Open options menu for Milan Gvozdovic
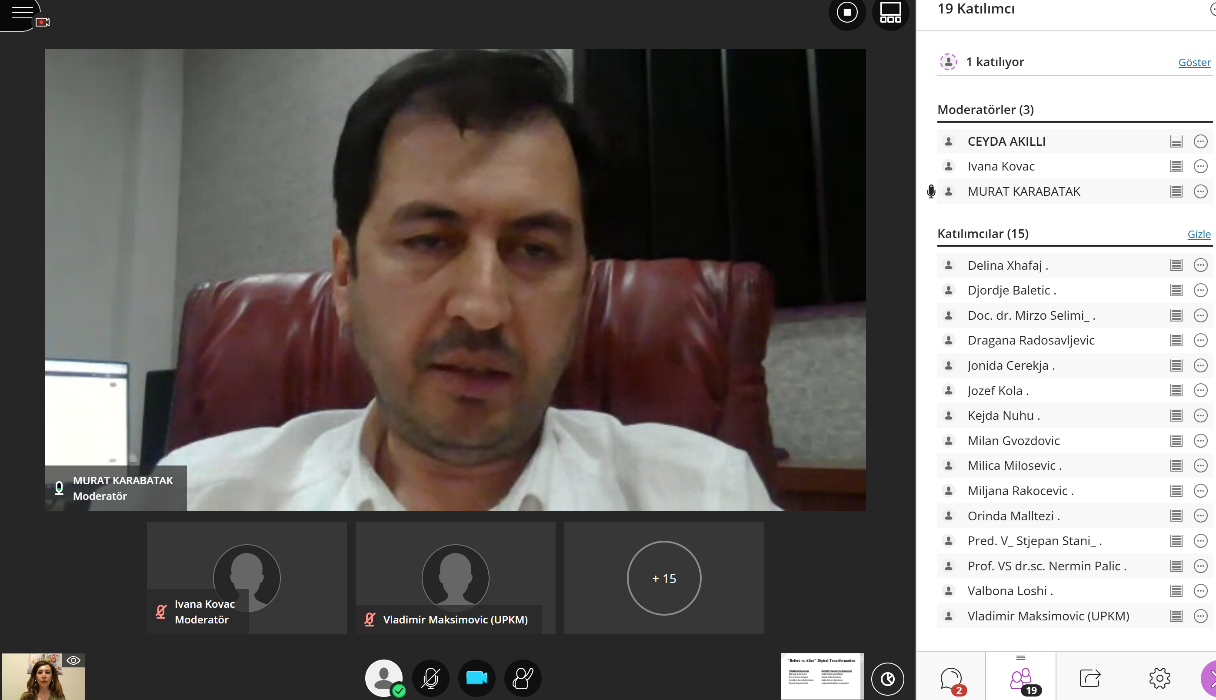The width and height of the screenshot is (1216, 700). 1201,441
